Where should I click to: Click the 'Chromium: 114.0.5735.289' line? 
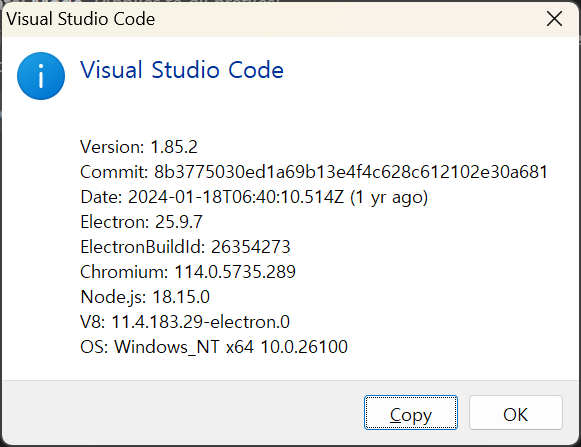pyautogui.click(x=188, y=272)
